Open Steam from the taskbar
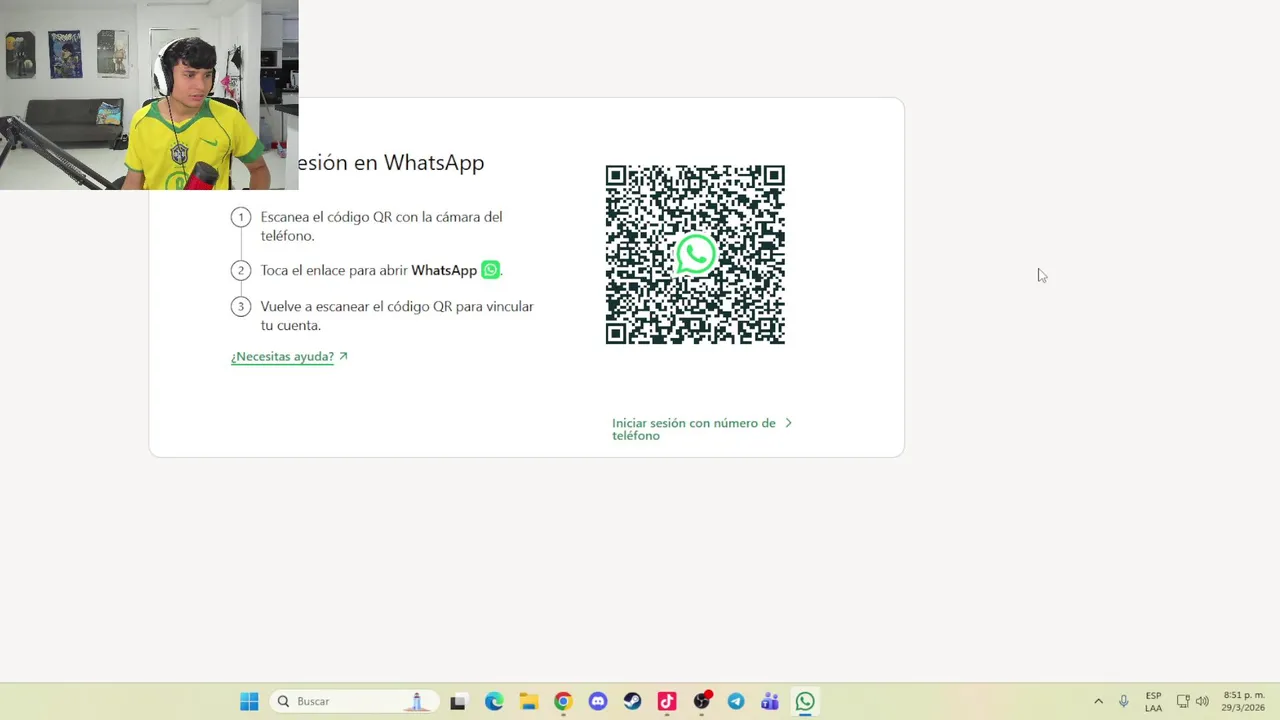The image size is (1280, 720). 632,701
